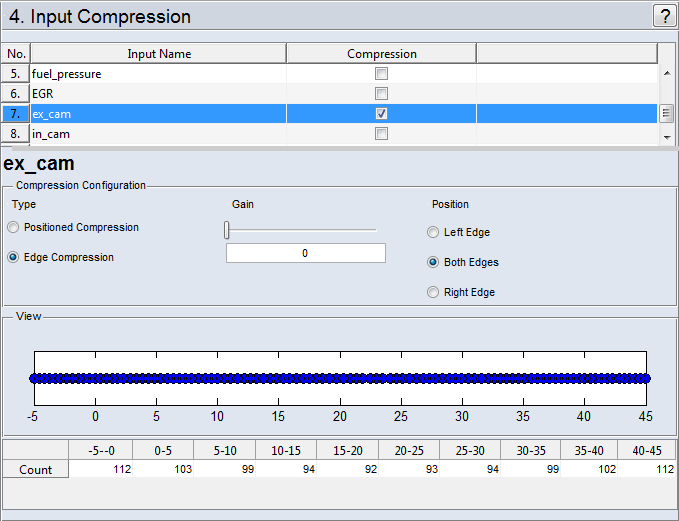Select Right Edge position
The height and width of the screenshot is (521, 679).
click(x=433, y=293)
